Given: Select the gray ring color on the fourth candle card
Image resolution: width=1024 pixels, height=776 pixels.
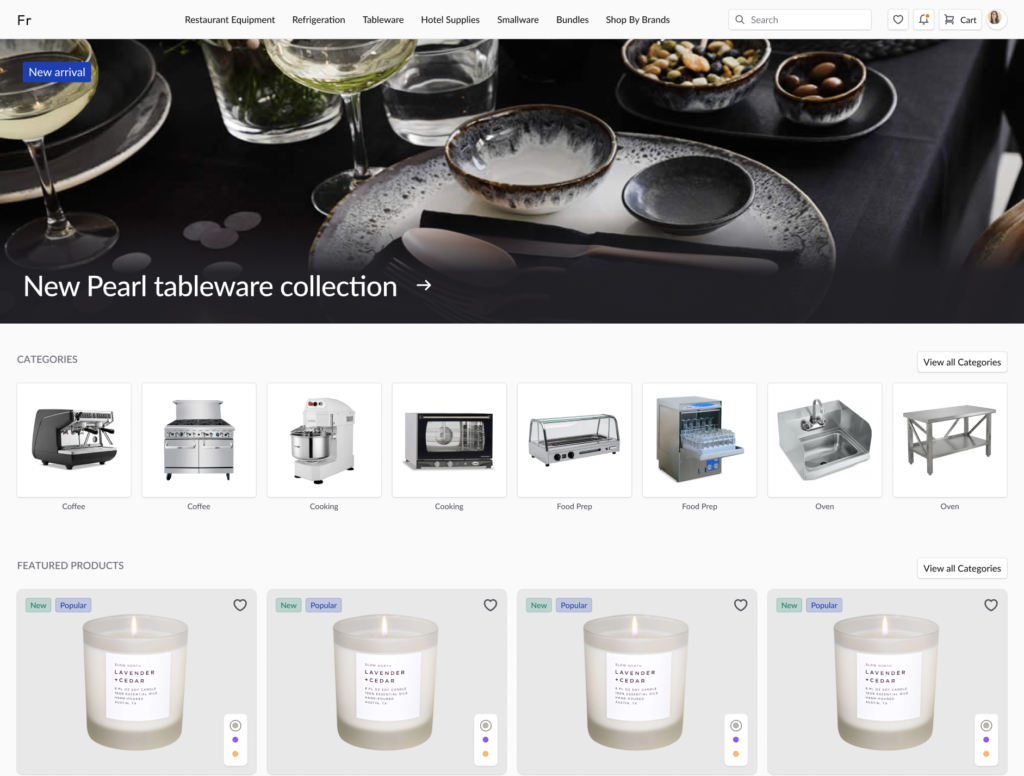Looking at the screenshot, I should (x=987, y=726).
